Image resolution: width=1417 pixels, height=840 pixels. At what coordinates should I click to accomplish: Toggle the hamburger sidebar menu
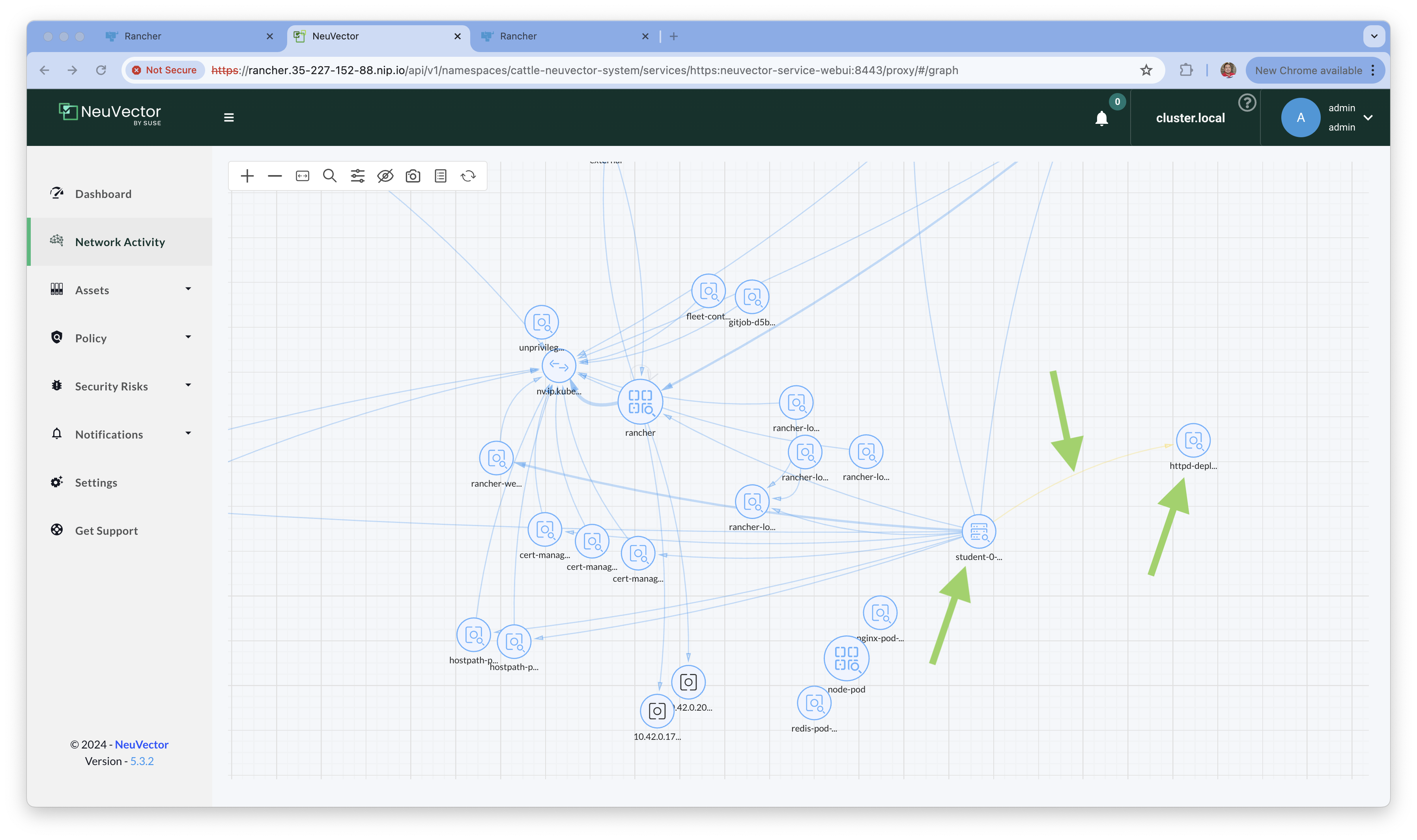click(x=229, y=118)
